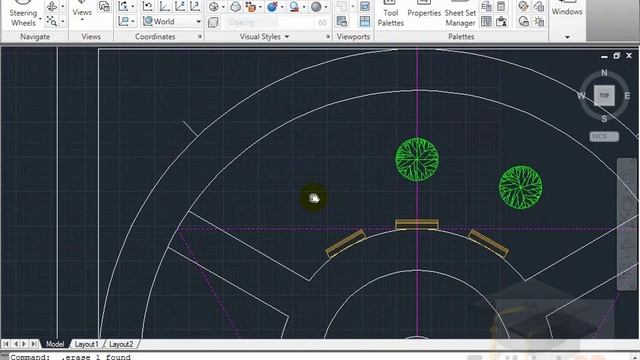Click the S direction on ViewCube compass
Image resolution: width=640 pixels, height=360 pixels.
[604, 119]
